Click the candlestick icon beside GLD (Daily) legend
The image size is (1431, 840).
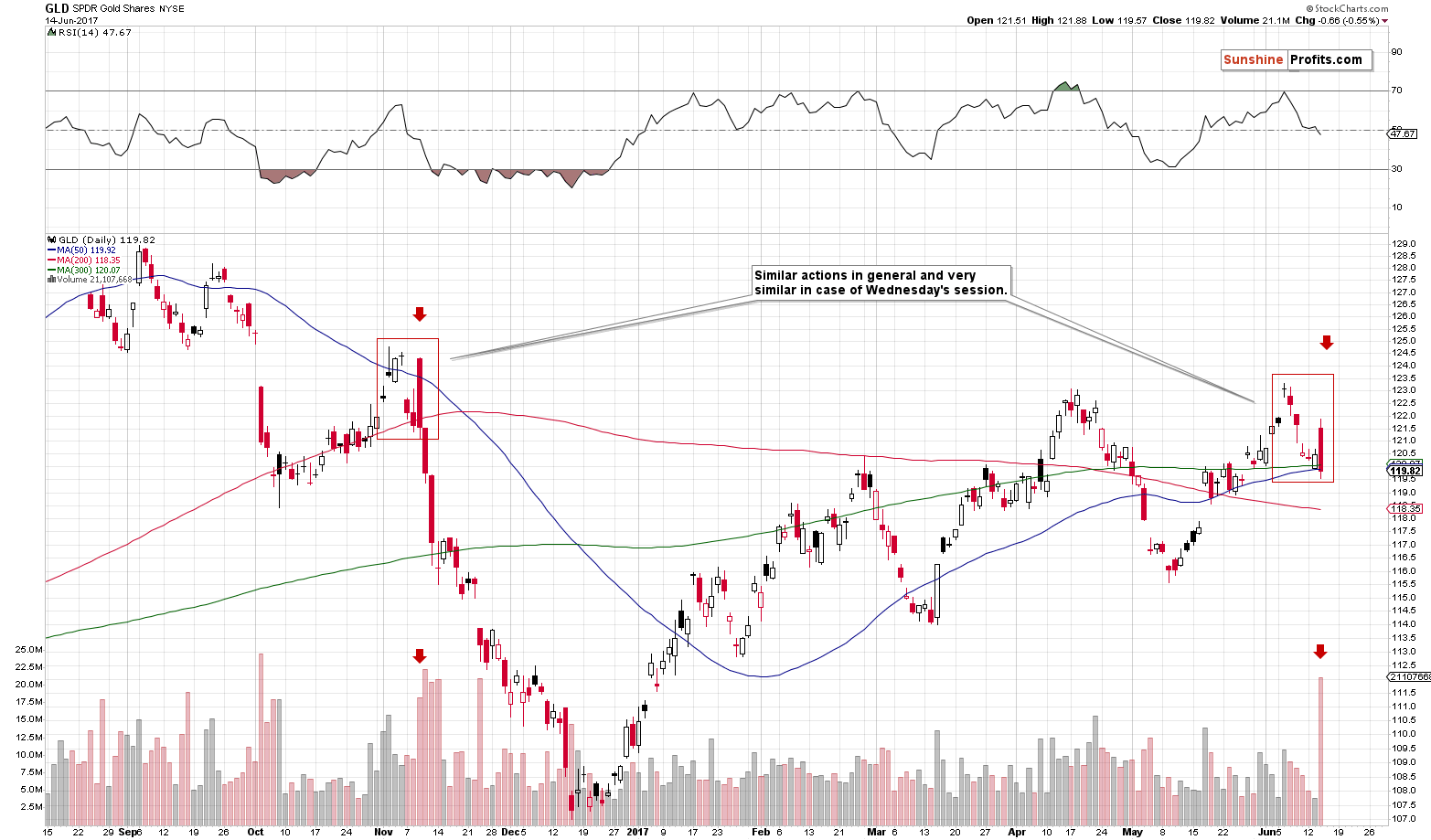[x=50, y=240]
